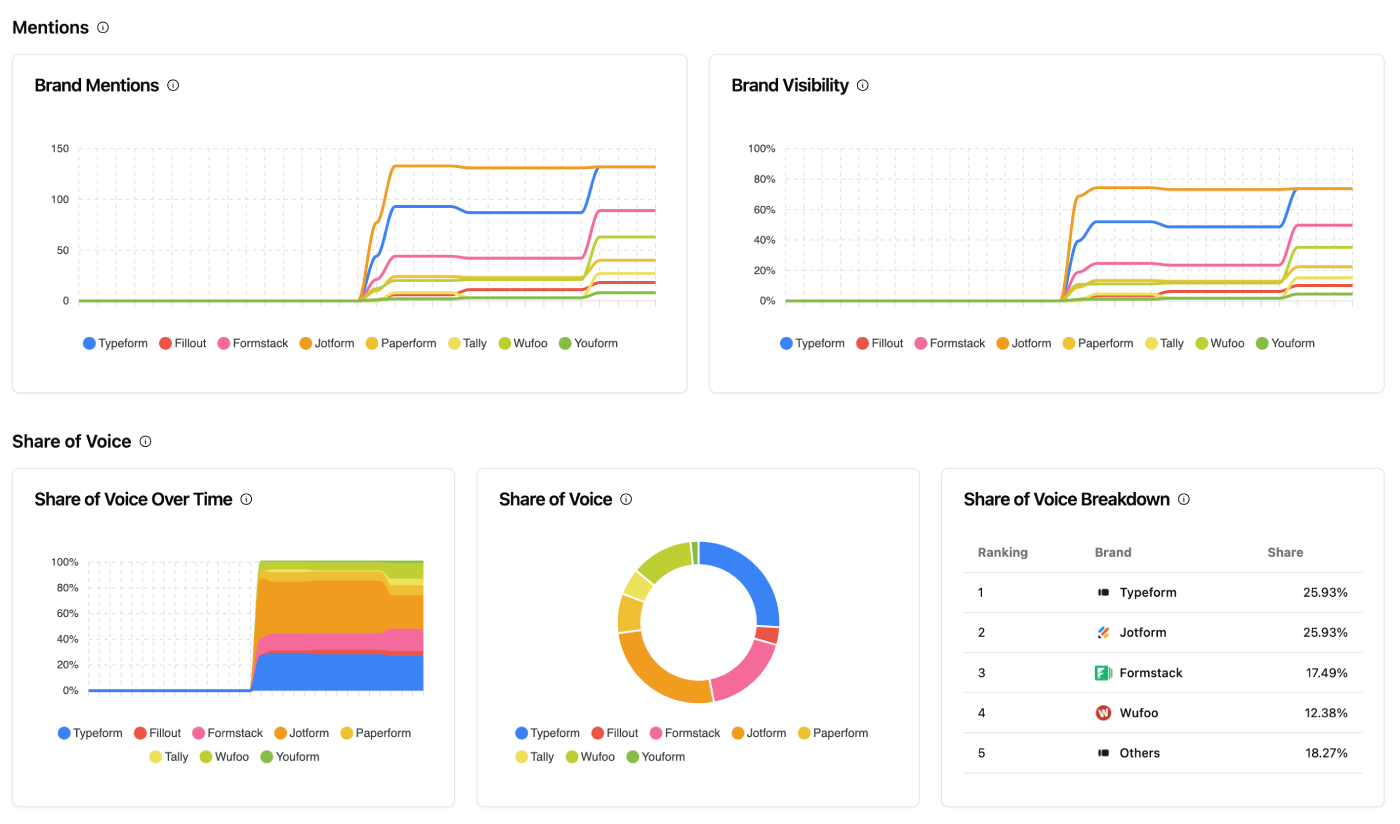
Task: Click the Typeform logo icon in the breakdown table
Action: (1104, 593)
